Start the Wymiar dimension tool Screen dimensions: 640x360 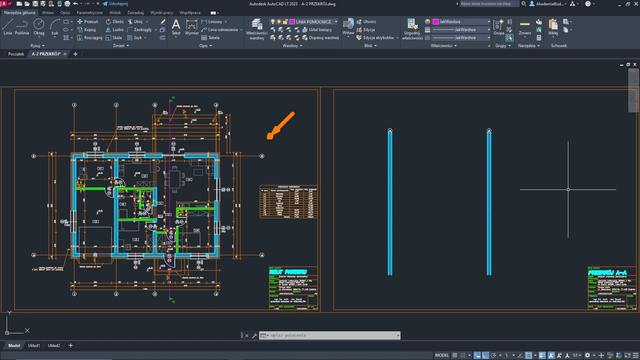point(191,27)
